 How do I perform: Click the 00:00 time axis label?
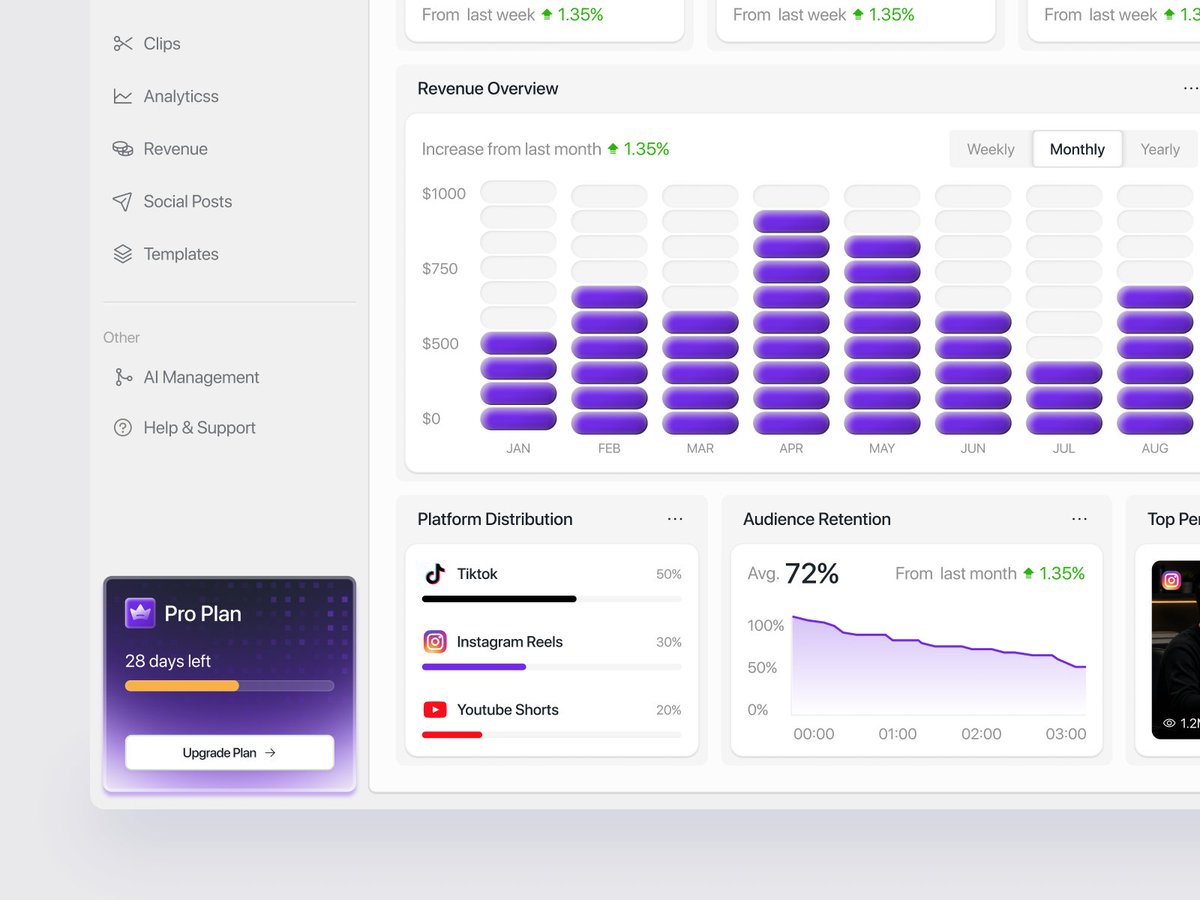[x=814, y=734]
